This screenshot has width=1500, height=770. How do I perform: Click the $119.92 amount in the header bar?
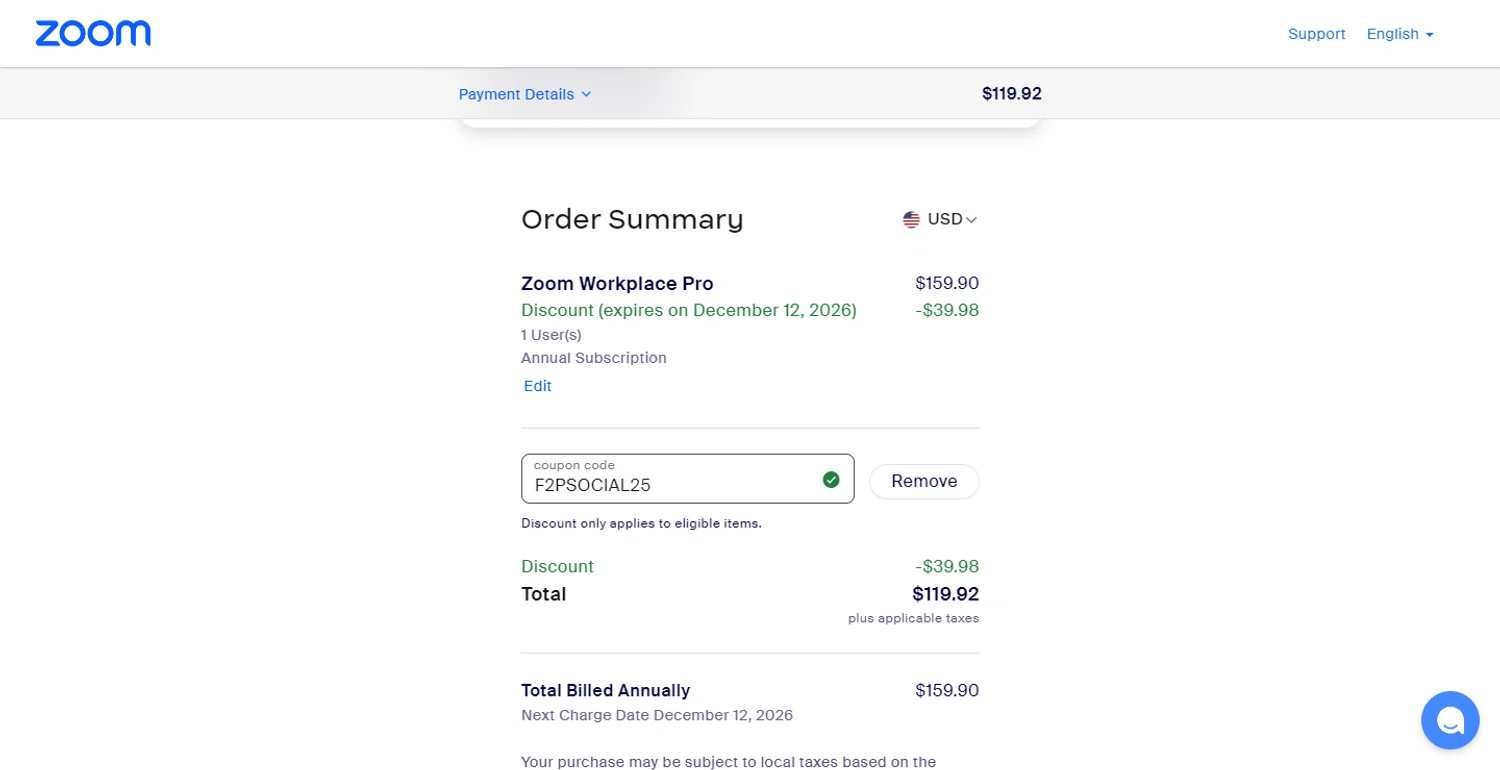pos(1011,94)
